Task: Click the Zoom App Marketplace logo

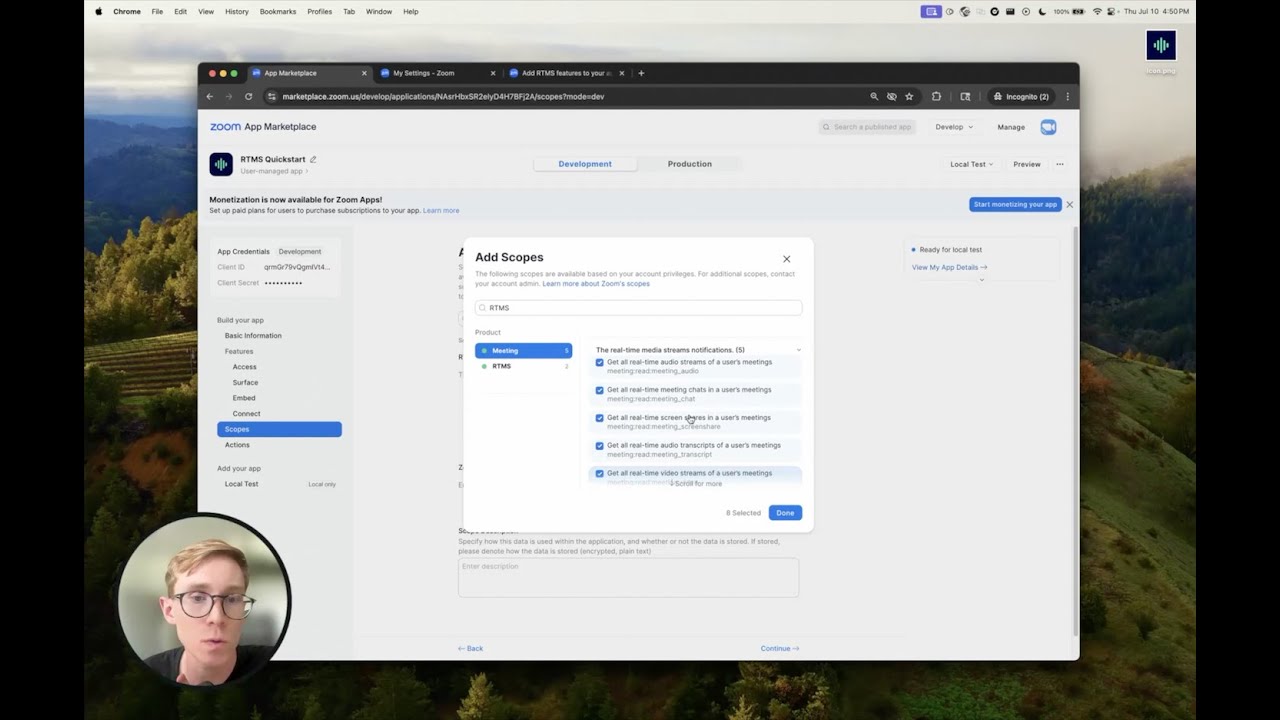Action: (x=263, y=127)
